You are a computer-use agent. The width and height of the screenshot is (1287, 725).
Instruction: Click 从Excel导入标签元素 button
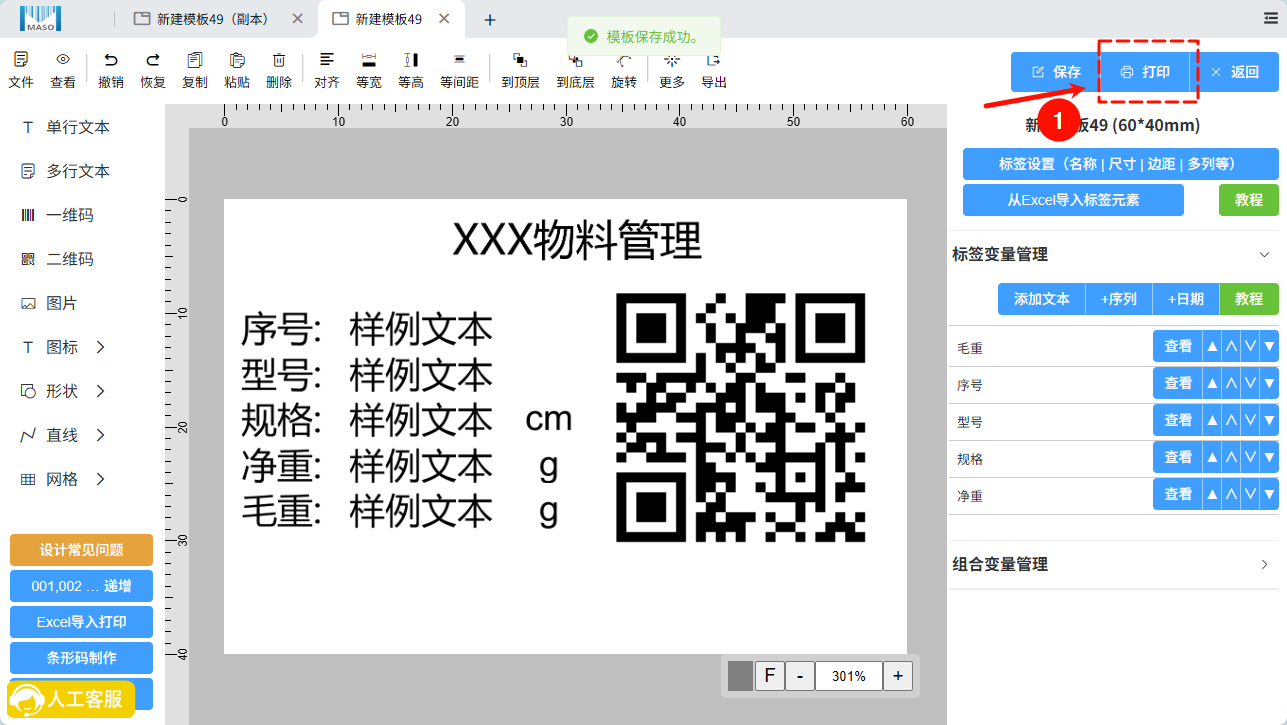1073,200
